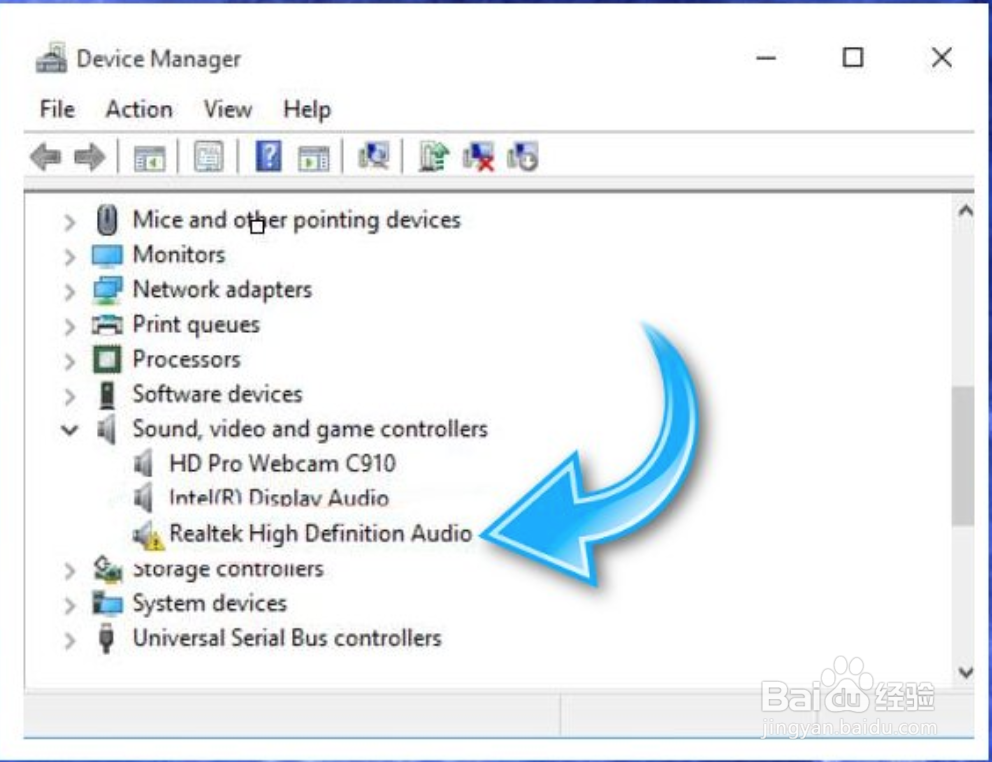Select Universal Serial Bus controllers label
Screen dimensions: 992x762
(x=287, y=637)
